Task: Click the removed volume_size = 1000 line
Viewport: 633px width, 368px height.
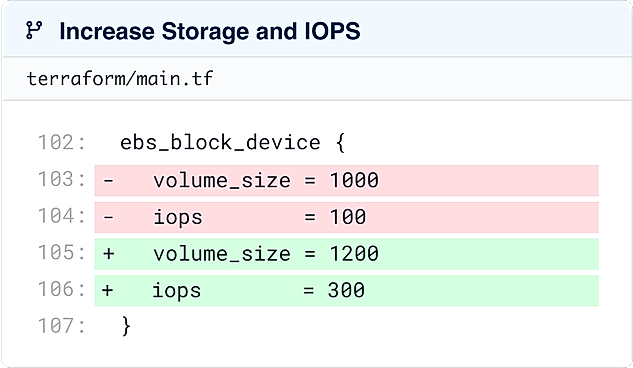Action: point(346,180)
